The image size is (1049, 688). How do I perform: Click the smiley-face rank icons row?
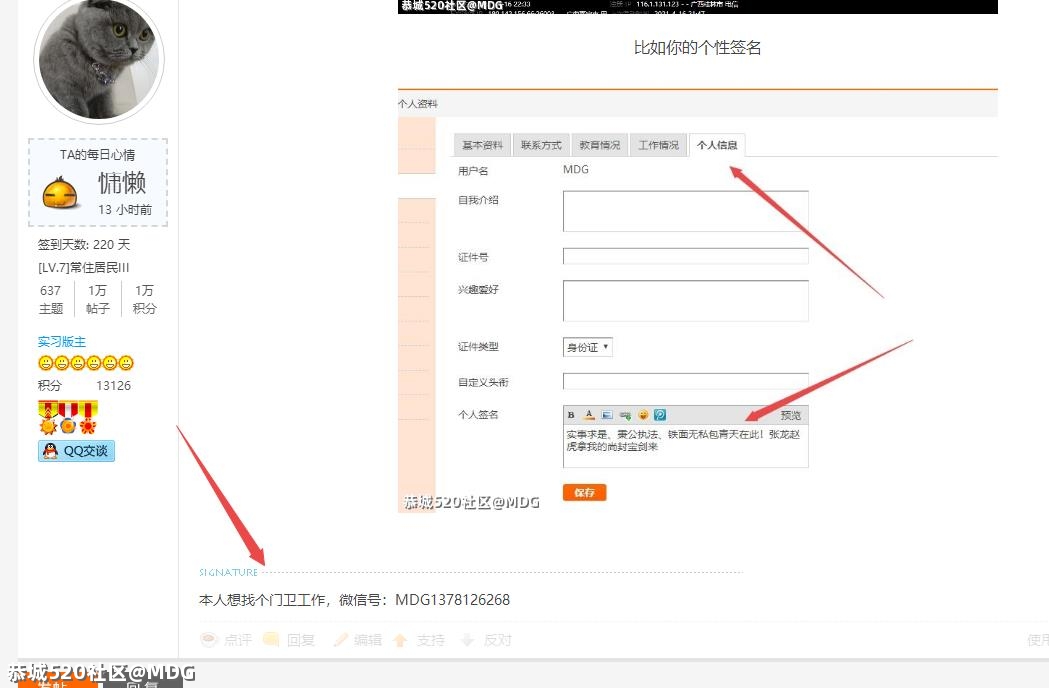point(86,363)
